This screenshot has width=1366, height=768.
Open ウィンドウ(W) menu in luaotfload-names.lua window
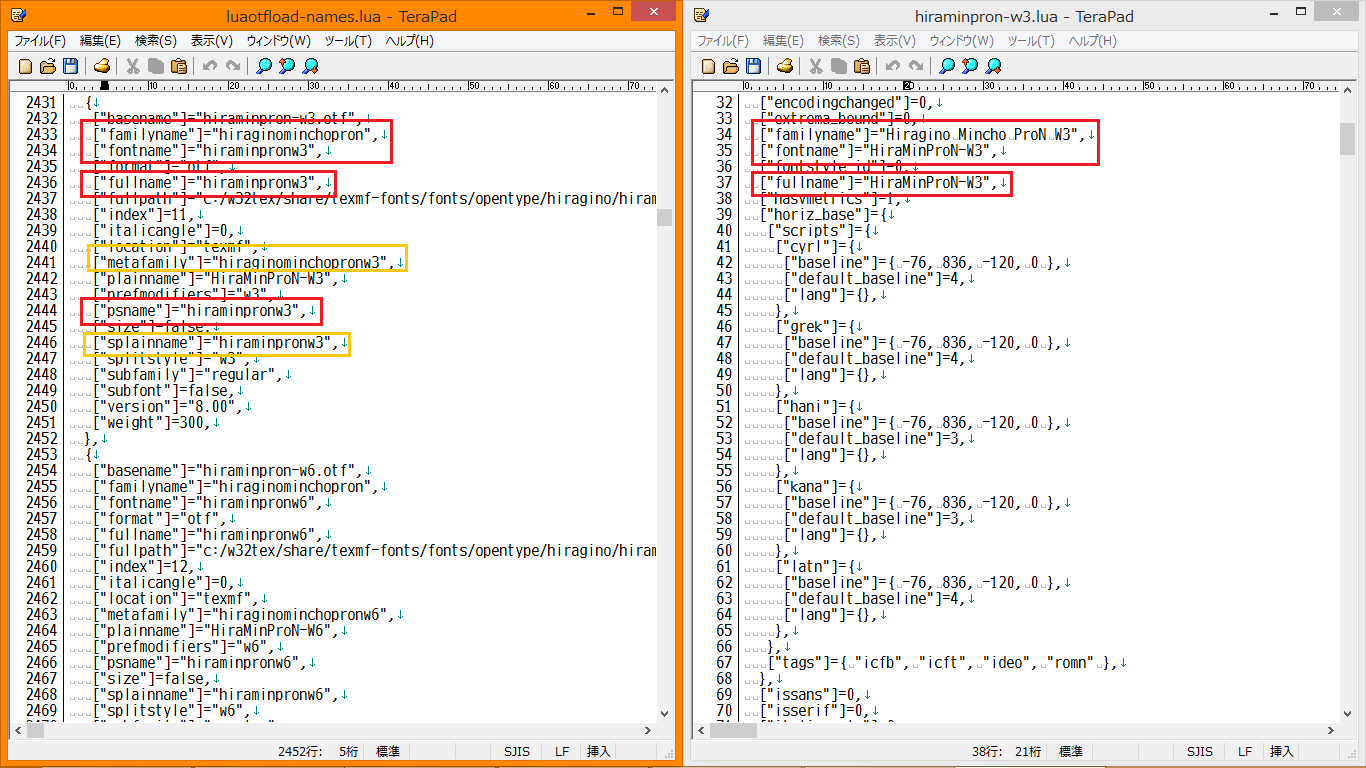pyautogui.click(x=278, y=41)
